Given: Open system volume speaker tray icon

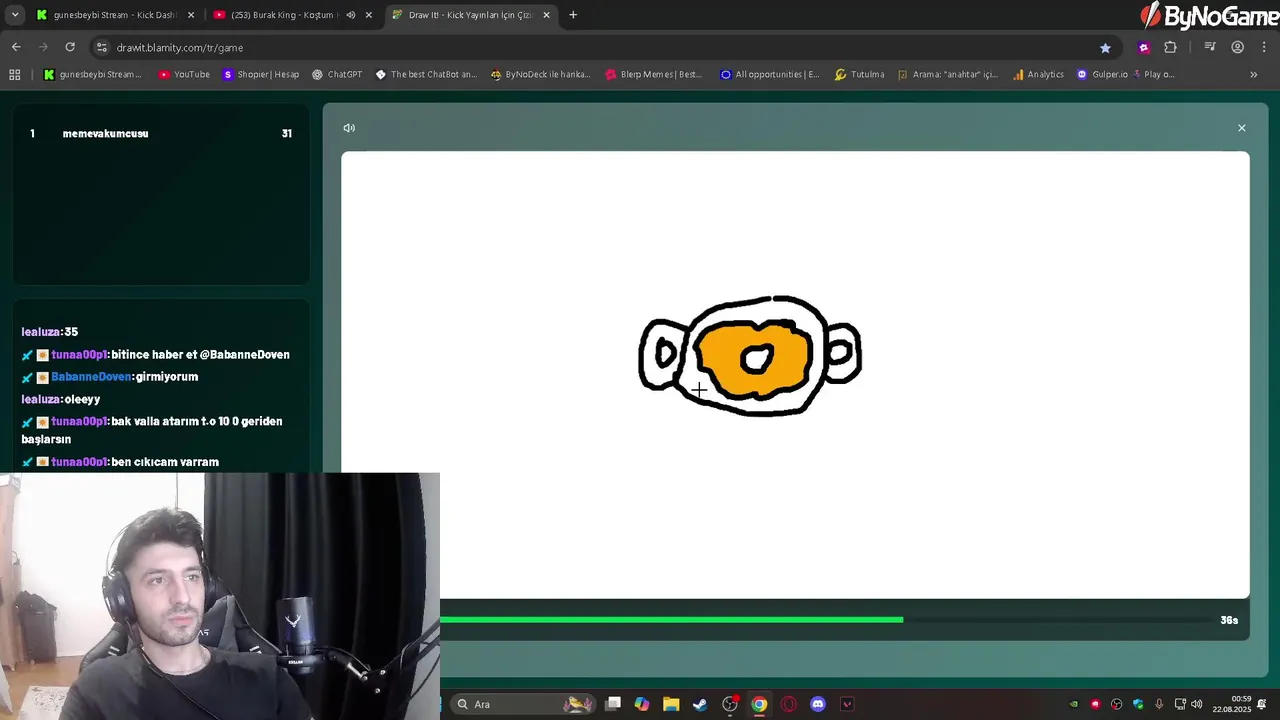Looking at the screenshot, I should (x=1197, y=704).
